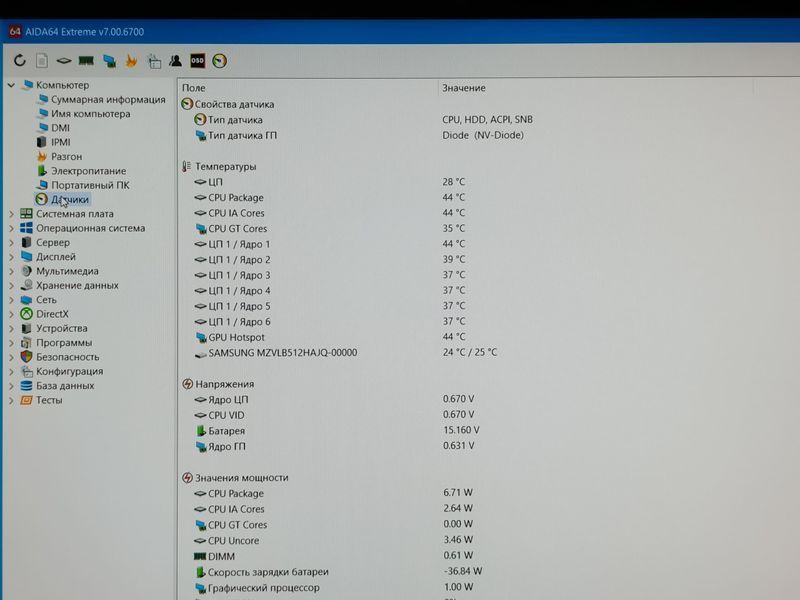The width and height of the screenshot is (800, 600).
Task: Click the configuration tools toolbar icon
Action: 154,61
